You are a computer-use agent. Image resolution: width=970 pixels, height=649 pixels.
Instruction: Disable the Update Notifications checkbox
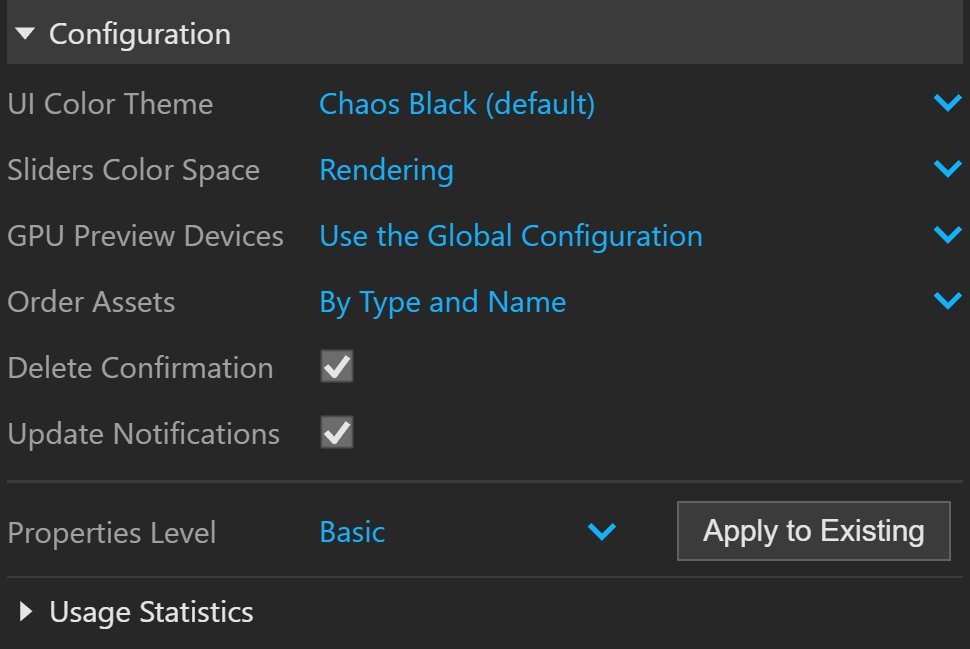337,432
